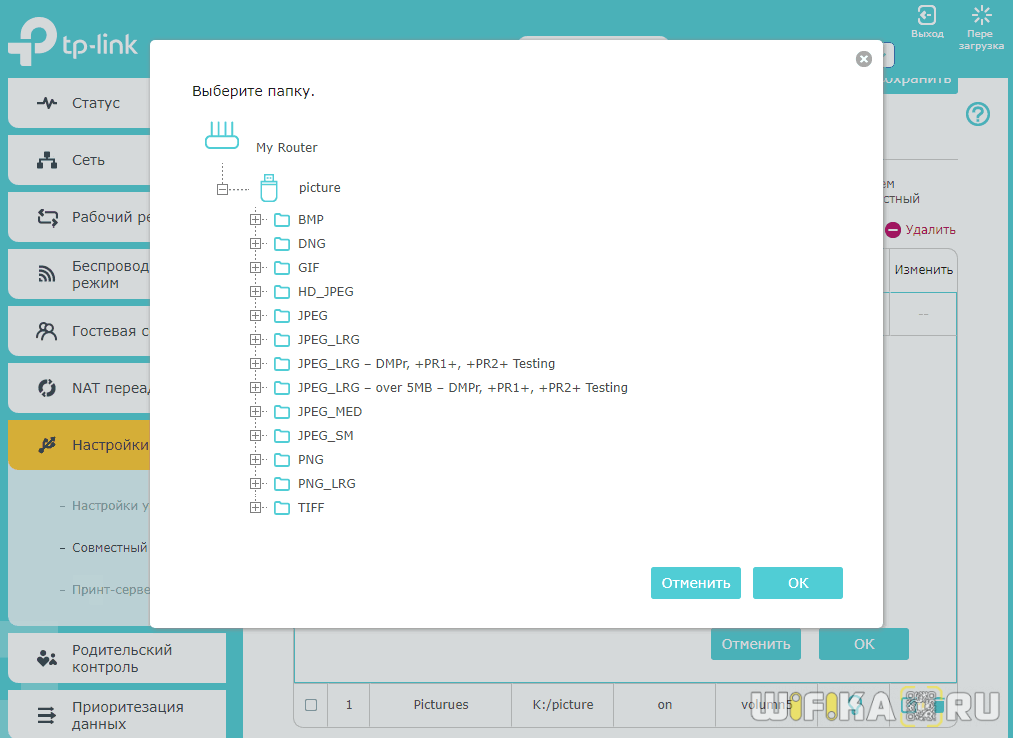Viewport: 1013px width, 738px height.
Task: Select JPEG_LRG – over 5MB folder
Action: point(462,388)
